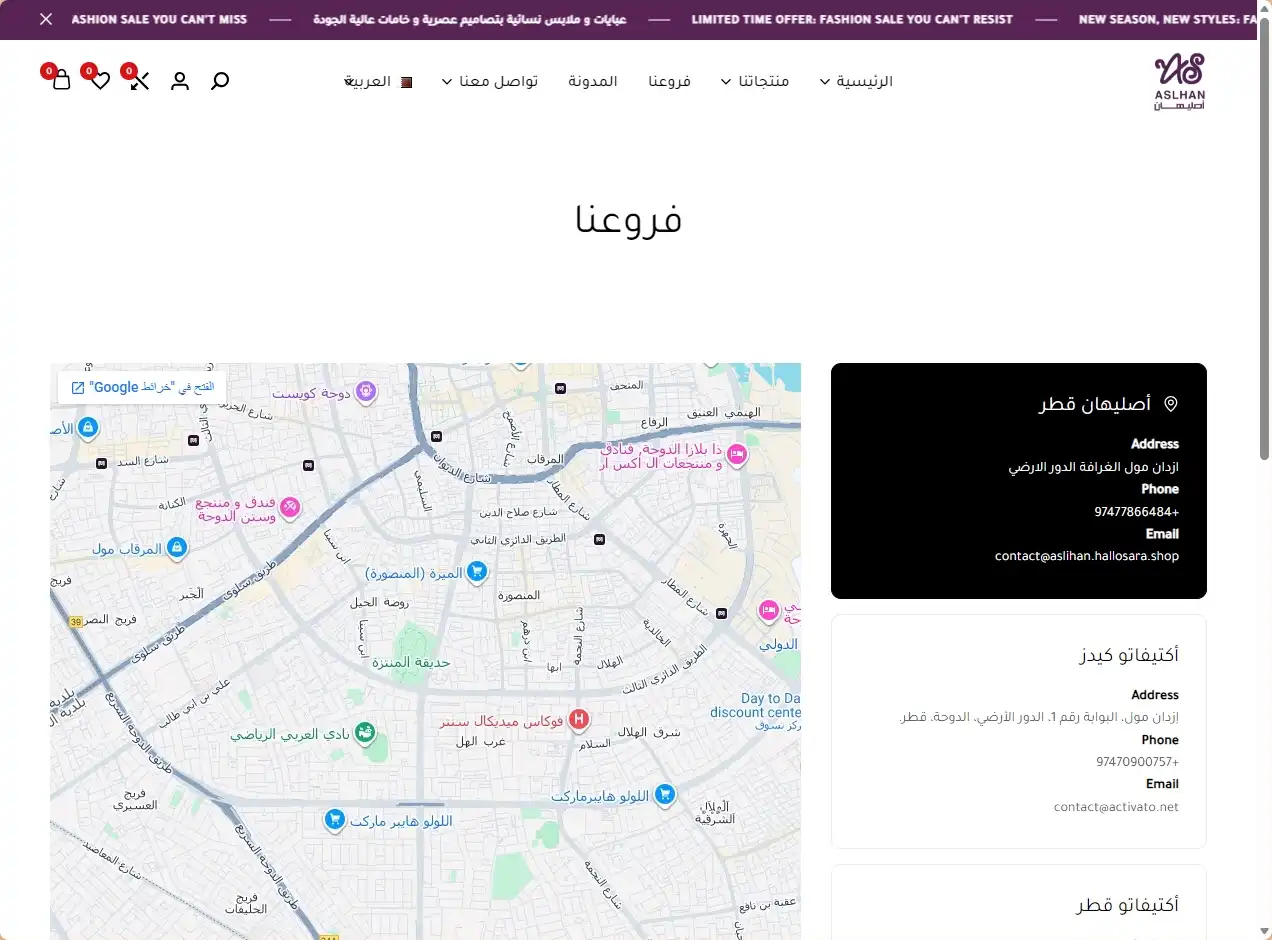Click the الميرة المنصورة cart marker
This screenshot has height=940, width=1272.
coord(477,572)
